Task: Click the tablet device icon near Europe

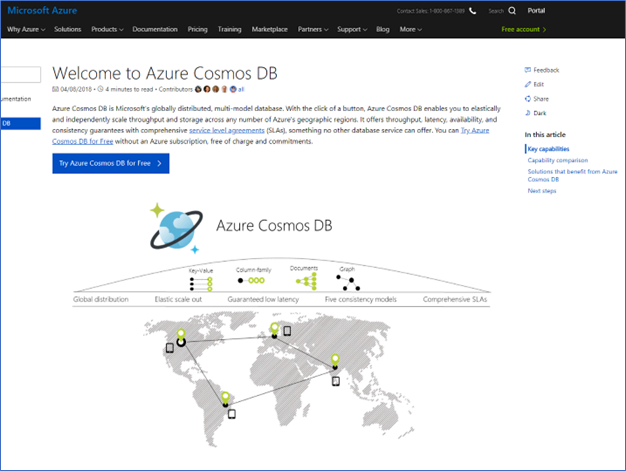Action: pyautogui.click(x=287, y=331)
